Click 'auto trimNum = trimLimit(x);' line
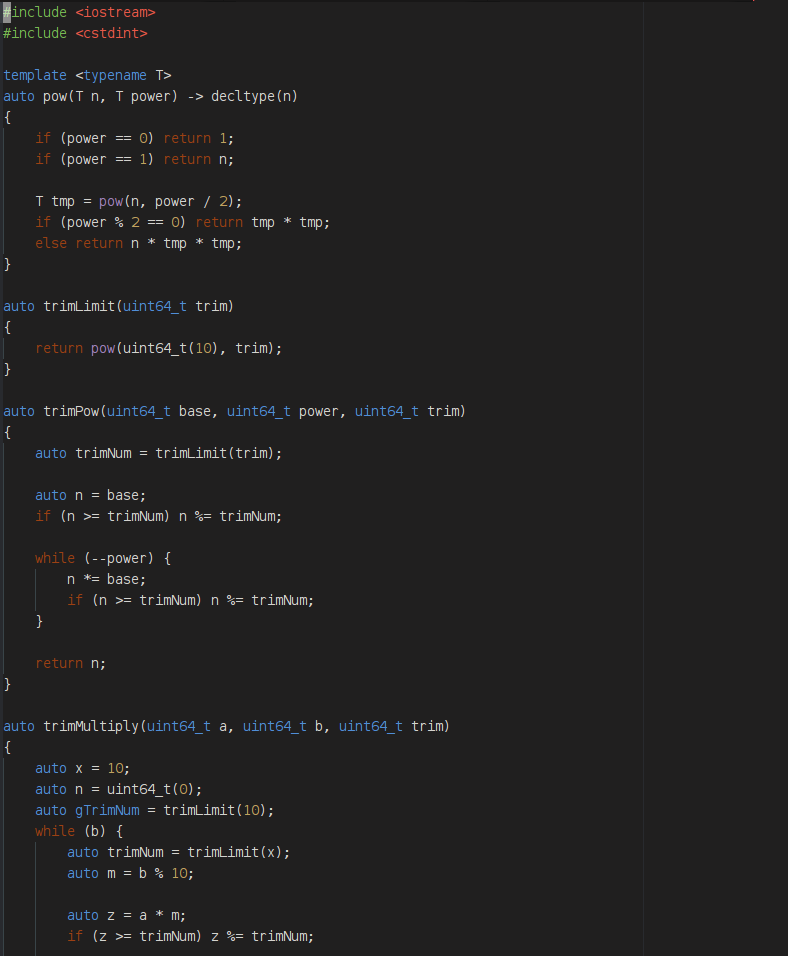 (179, 852)
